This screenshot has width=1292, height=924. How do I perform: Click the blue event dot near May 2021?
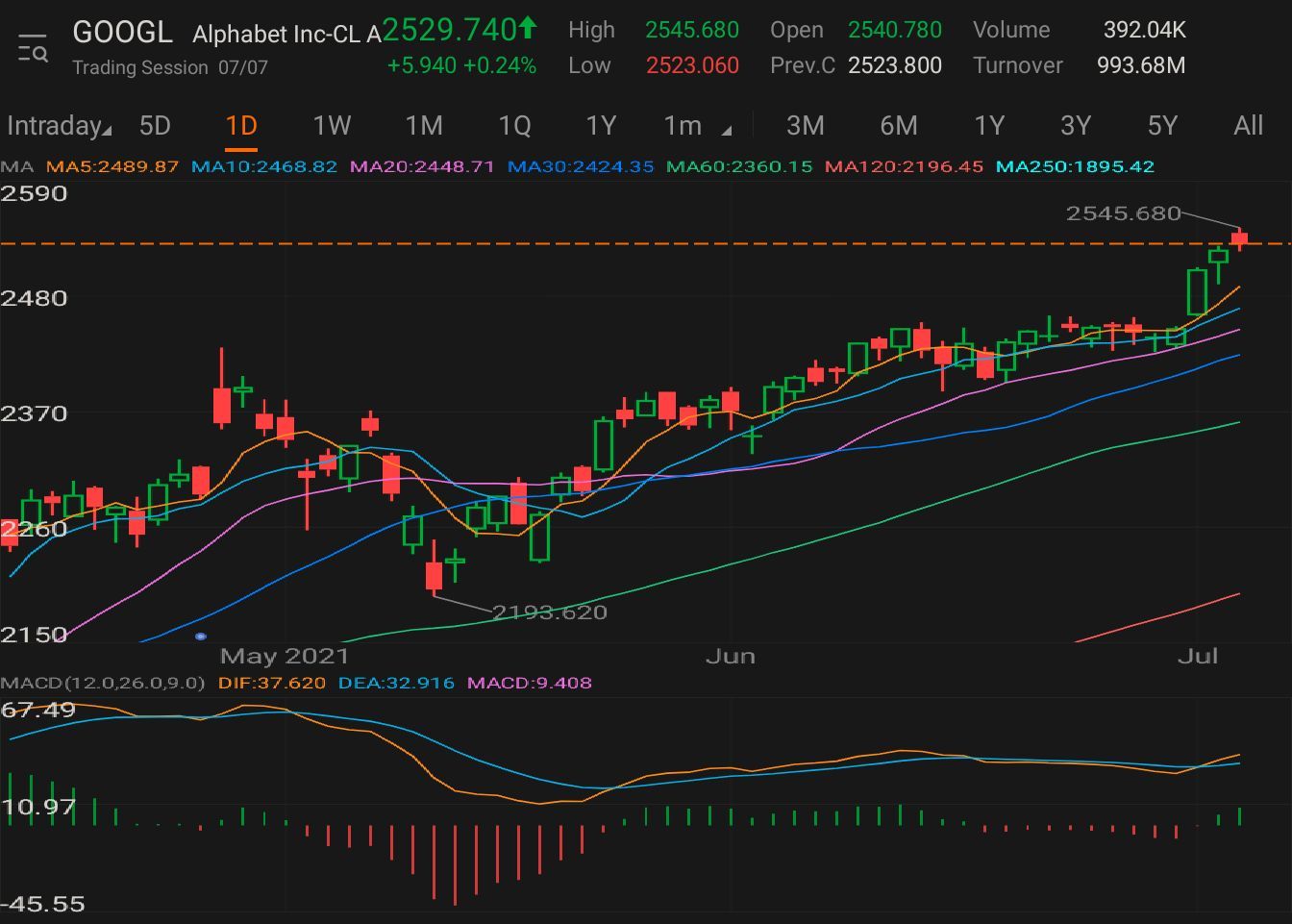pos(201,637)
